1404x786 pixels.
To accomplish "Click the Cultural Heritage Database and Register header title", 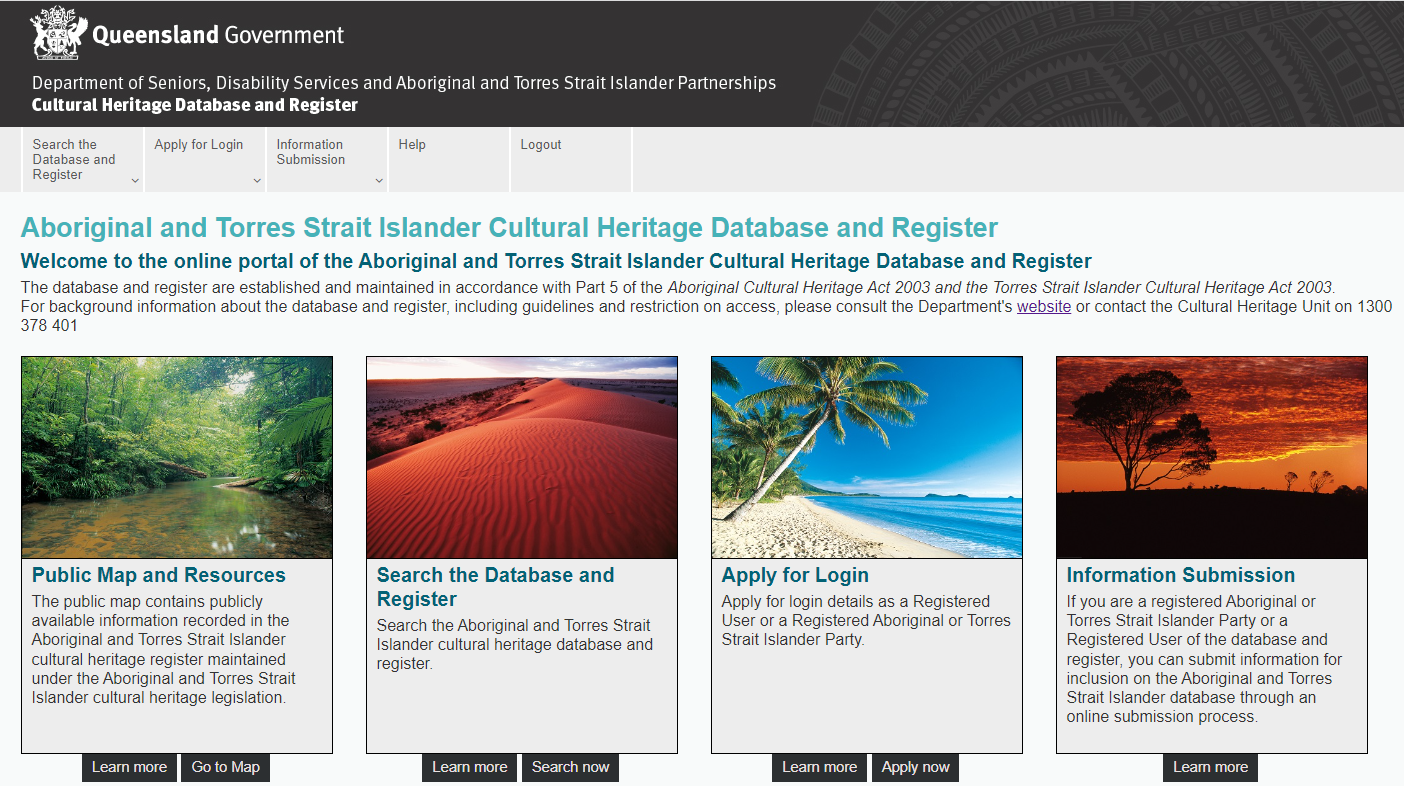I will (195, 105).
